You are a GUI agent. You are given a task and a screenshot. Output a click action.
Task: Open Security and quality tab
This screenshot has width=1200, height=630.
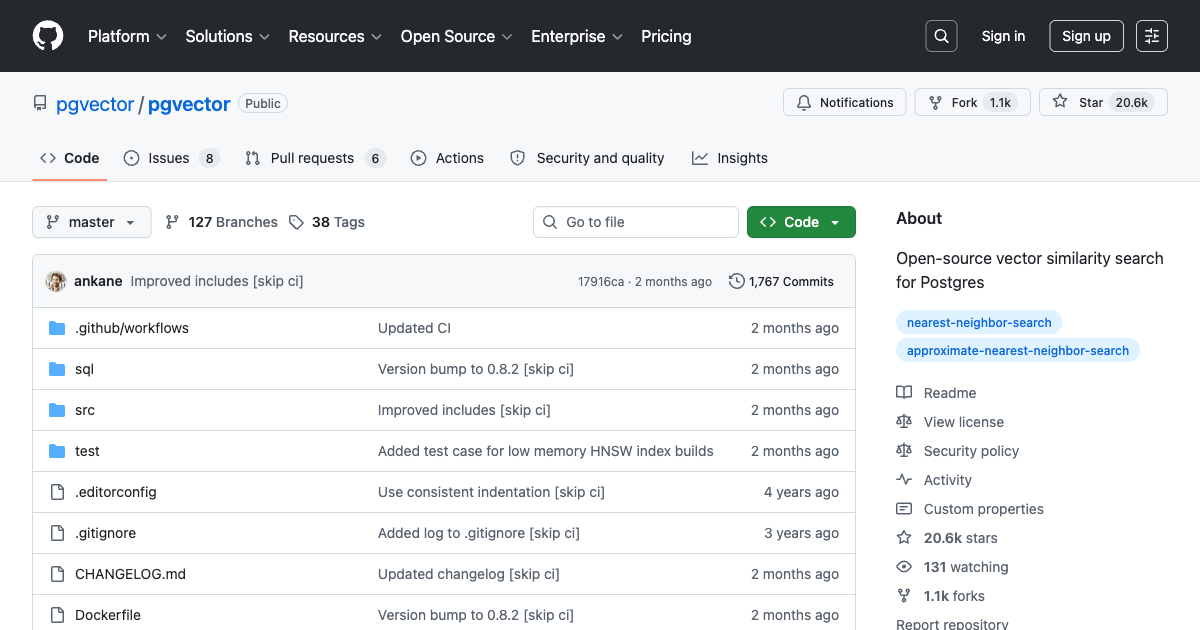click(588, 158)
